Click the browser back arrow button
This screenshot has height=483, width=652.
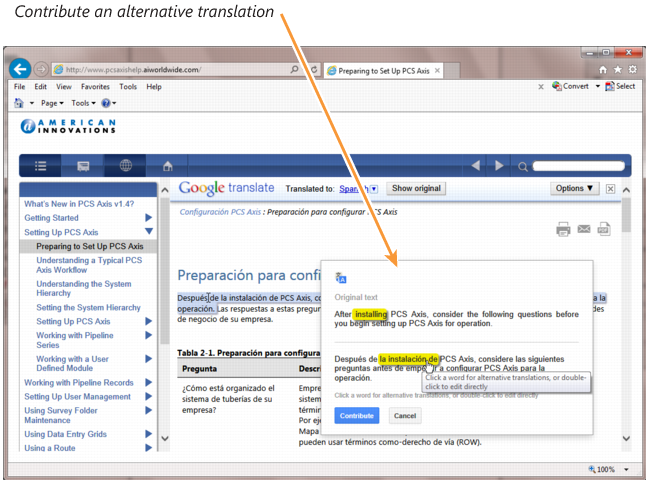pyautogui.click(x=19, y=69)
